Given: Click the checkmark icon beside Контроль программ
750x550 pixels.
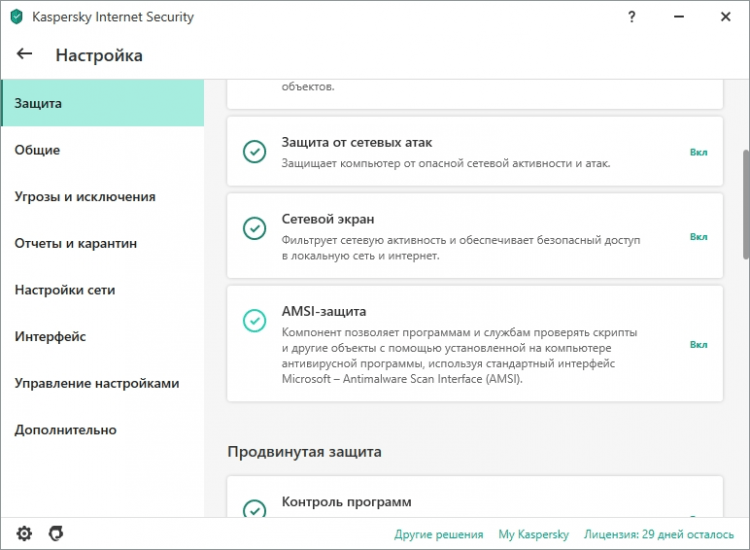Looking at the screenshot, I should coord(255,510).
